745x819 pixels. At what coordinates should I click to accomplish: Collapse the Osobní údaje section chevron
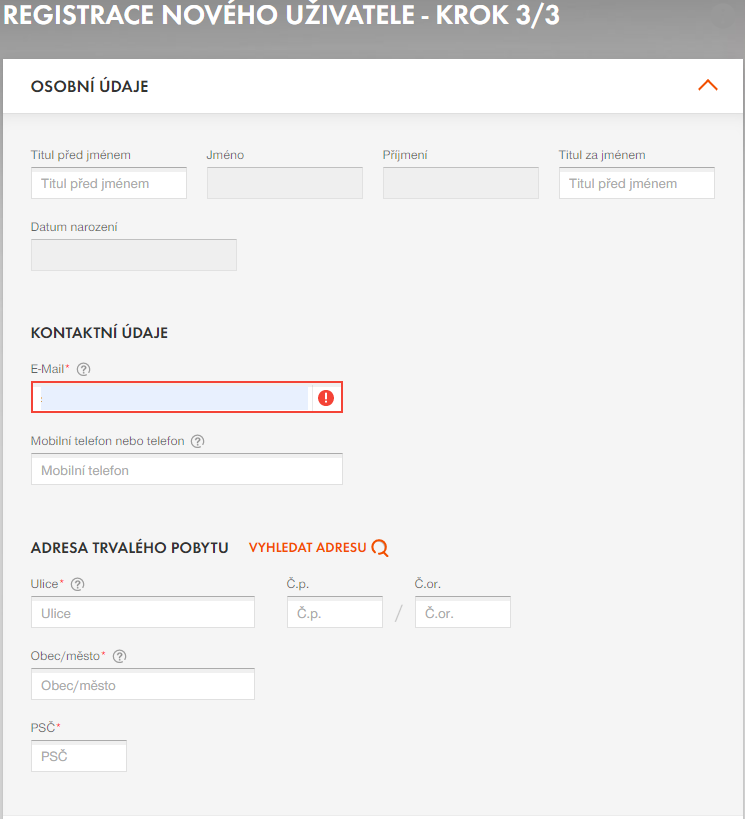pyautogui.click(x=707, y=86)
